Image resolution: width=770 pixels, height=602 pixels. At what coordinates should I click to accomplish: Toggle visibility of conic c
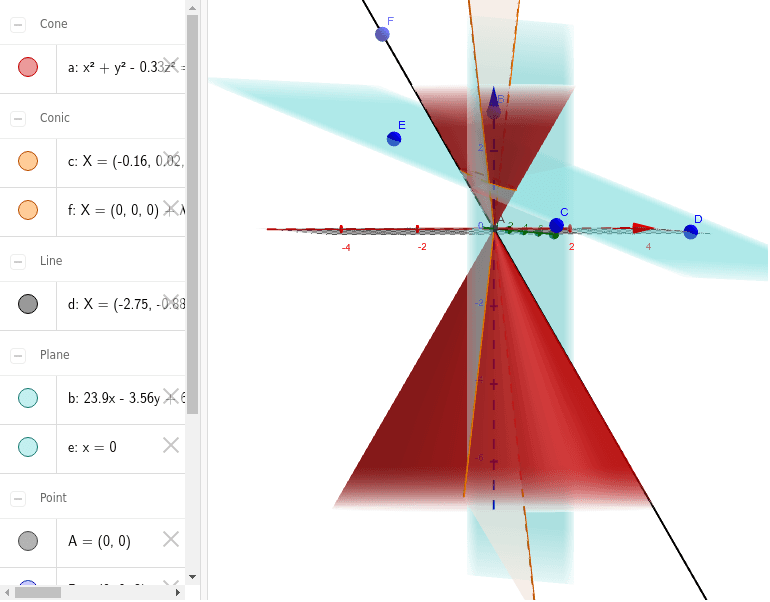tap(28, 161)
